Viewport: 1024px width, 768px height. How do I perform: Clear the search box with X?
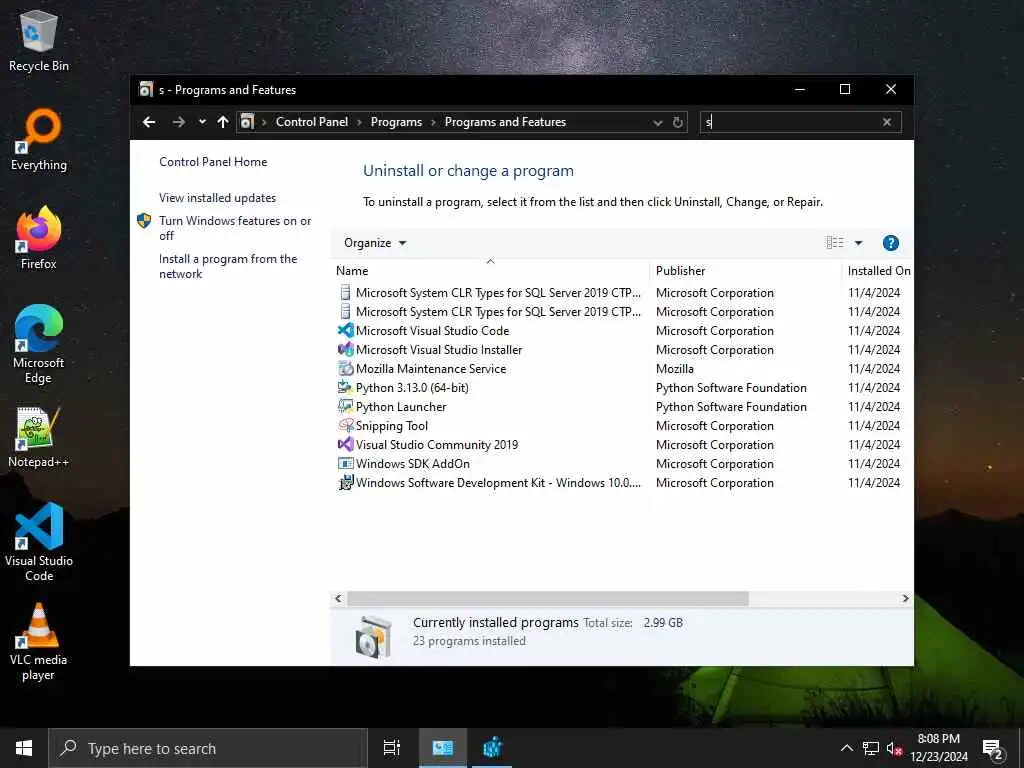pyautogui.click(x=887, y=122)
